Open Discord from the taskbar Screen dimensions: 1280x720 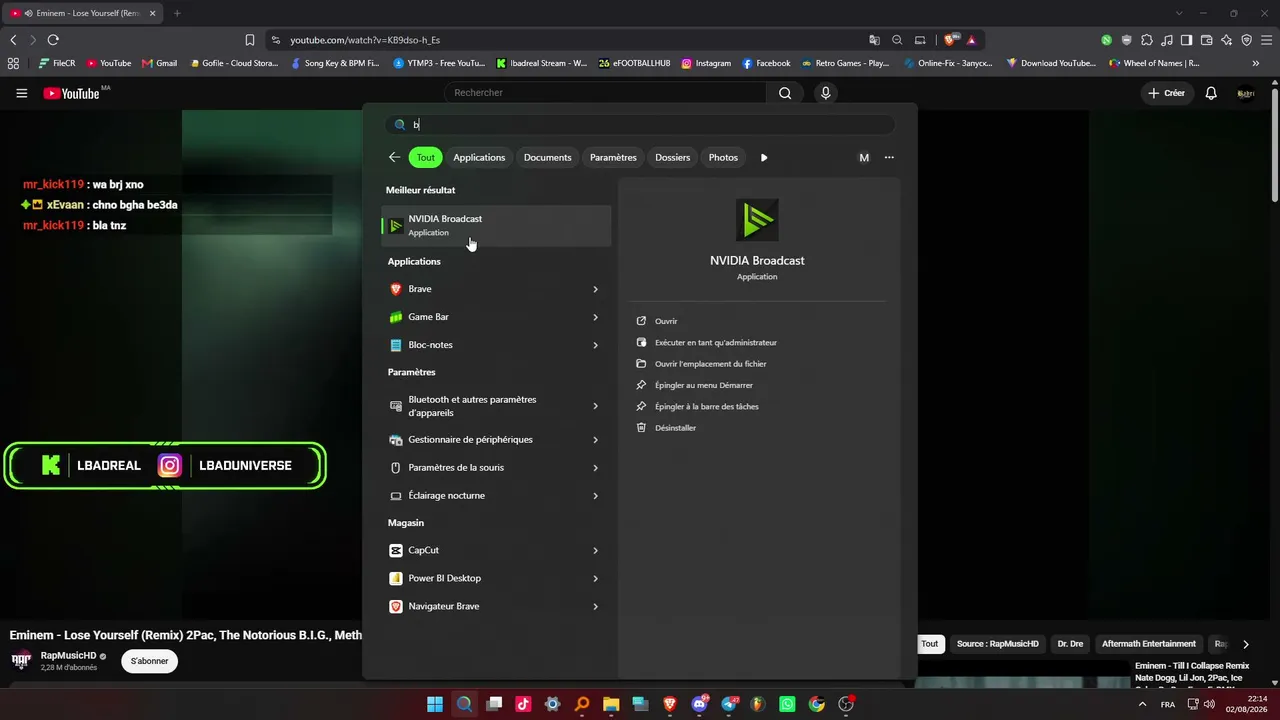click(x=699, y=704)
